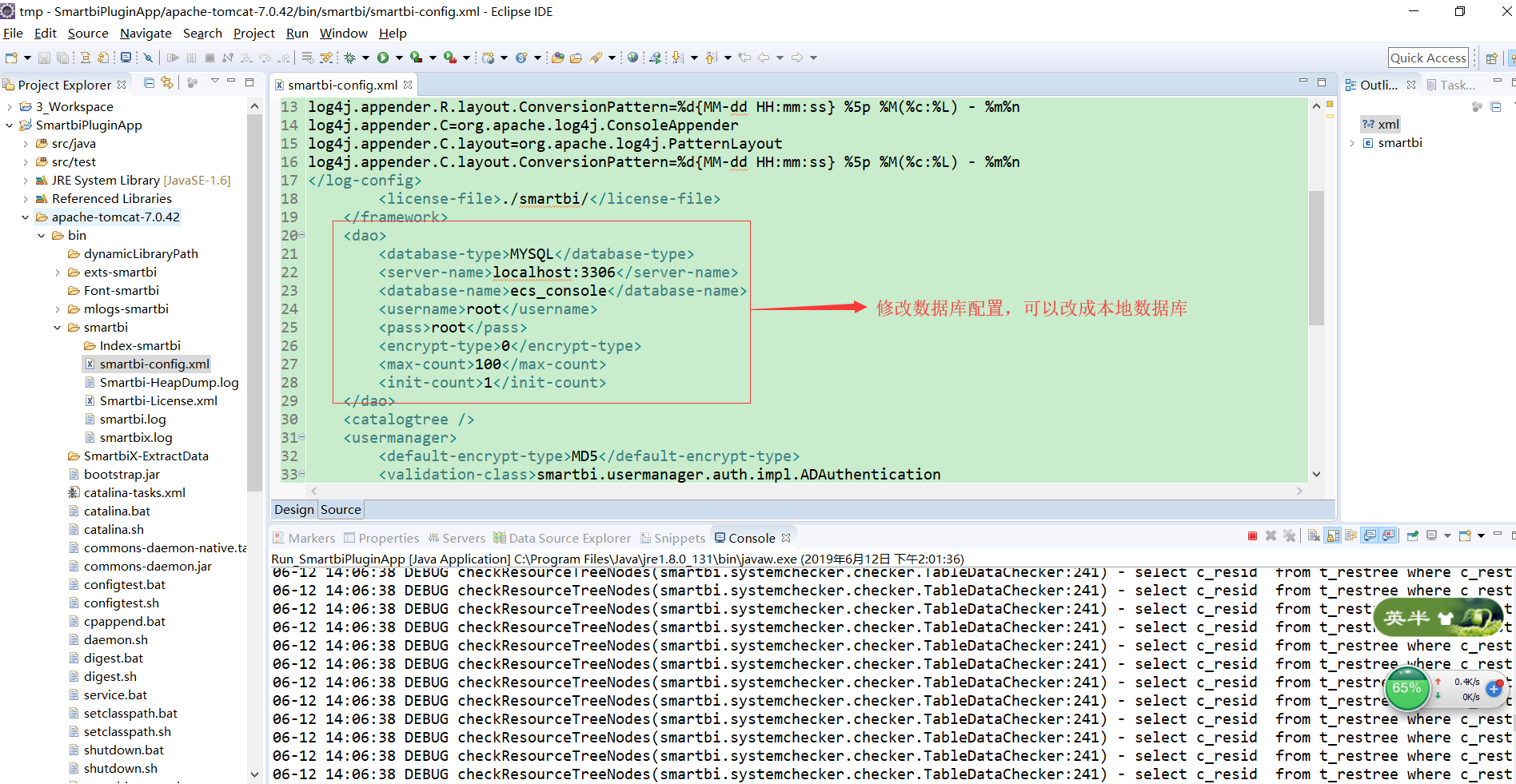Expand the 3_Workspace project
Screen dimensions: 1516x784
pyautogui.click(x=9, y=106)
